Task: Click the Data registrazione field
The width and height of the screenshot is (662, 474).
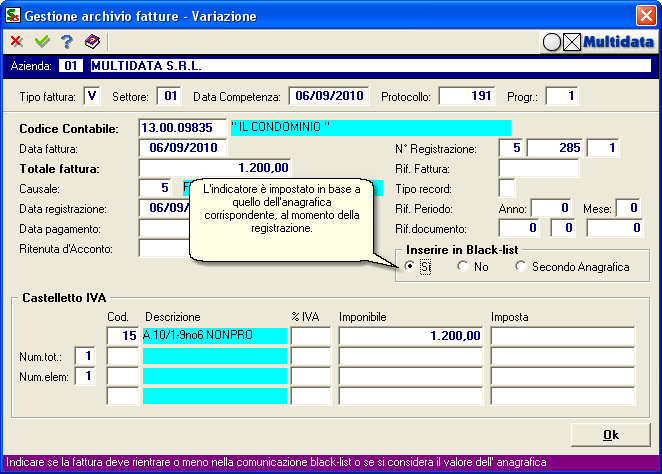Action: (x=165, y=208)
